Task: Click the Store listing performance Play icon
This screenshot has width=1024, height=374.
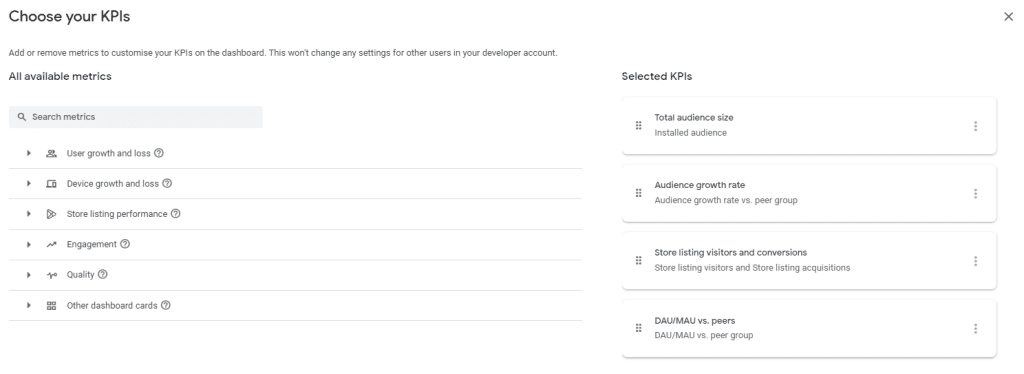Action: 52,214
